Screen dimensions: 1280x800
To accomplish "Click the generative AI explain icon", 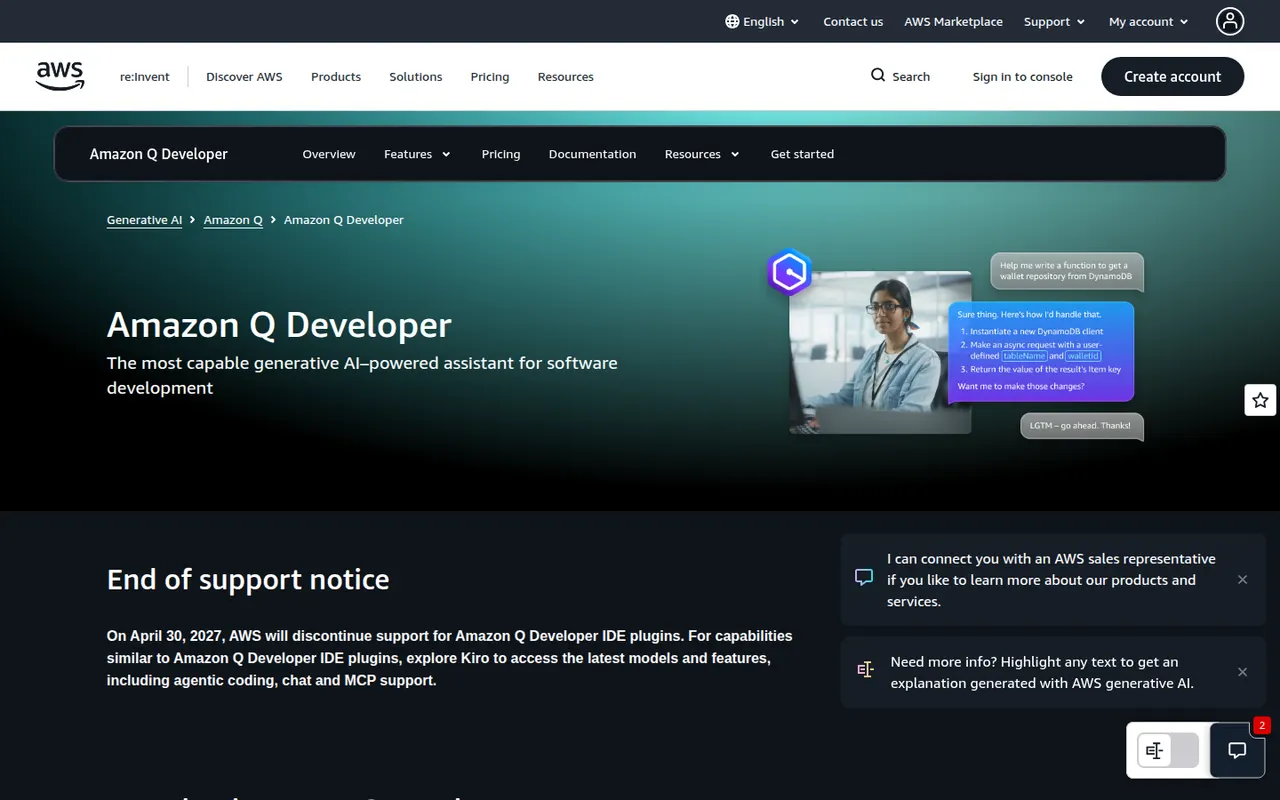I will click(865, 670).
